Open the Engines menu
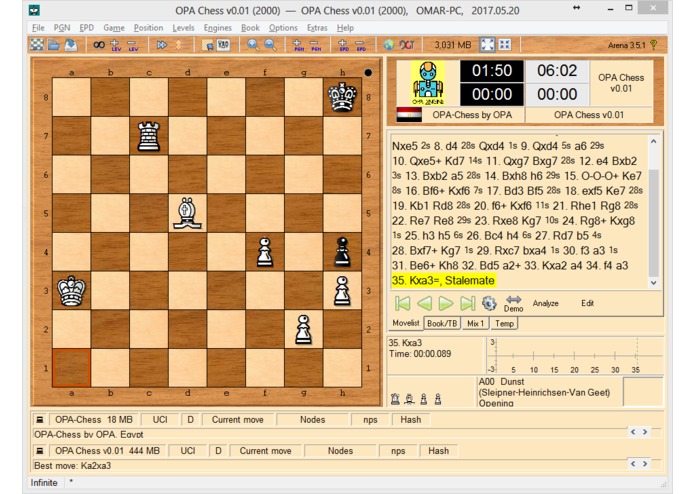This screenshot has height=494, width=695. (x=218, y=27)
